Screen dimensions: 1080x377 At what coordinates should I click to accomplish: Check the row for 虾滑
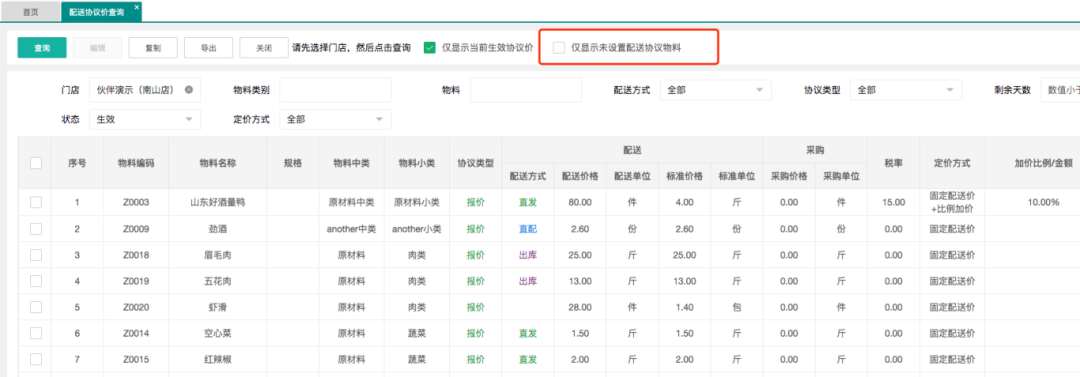[x=36, y=307]
